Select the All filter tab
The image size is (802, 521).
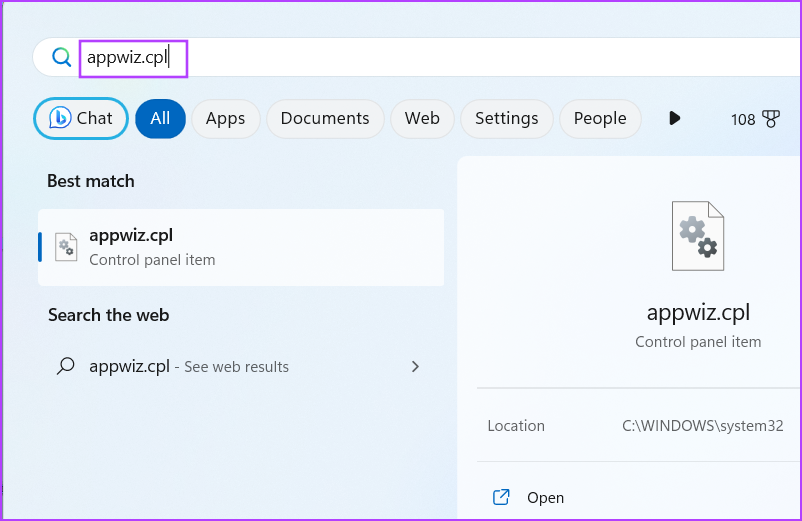pos(160,119)
